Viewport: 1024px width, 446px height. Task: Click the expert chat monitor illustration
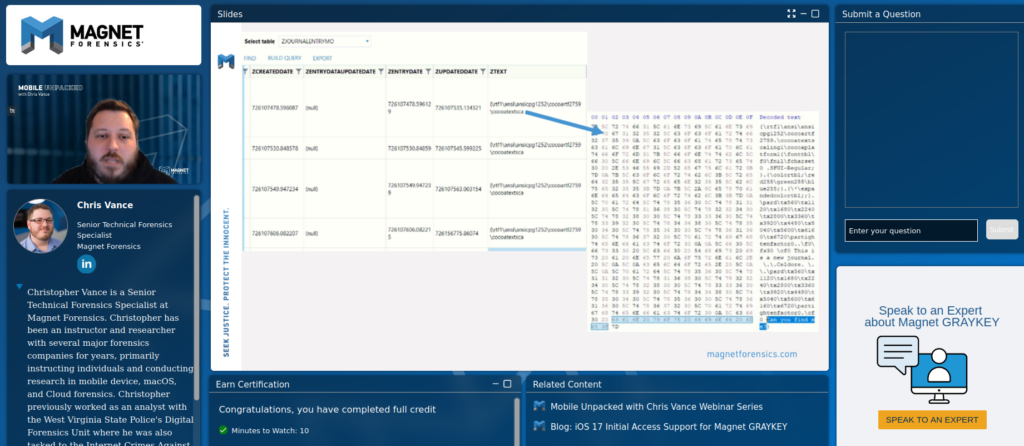click(x=921, y=370)
